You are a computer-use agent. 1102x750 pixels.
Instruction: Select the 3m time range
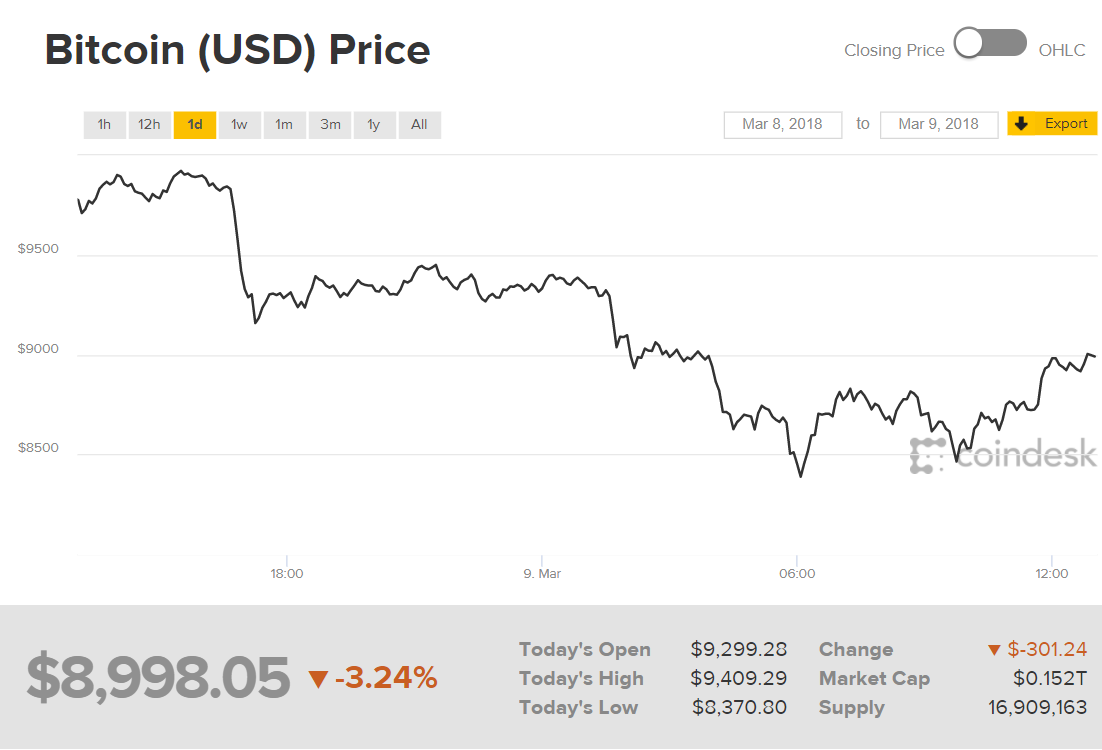(x=329, y=124)
